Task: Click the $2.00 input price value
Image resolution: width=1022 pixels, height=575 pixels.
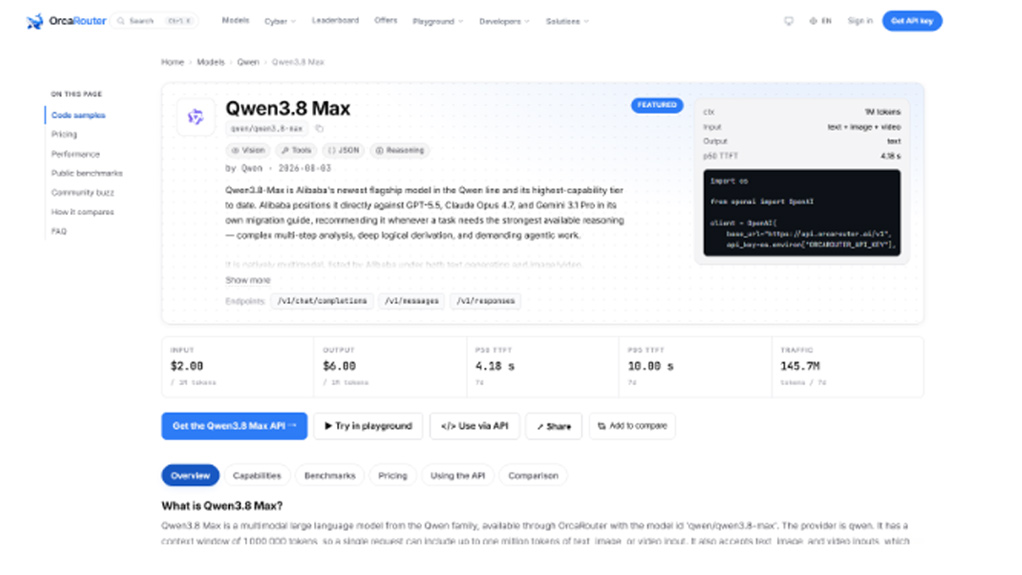Action: tap(187, 366)
